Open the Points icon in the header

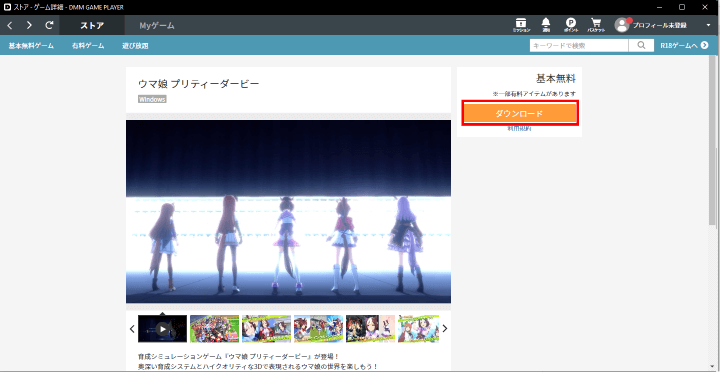click(571, 25)
